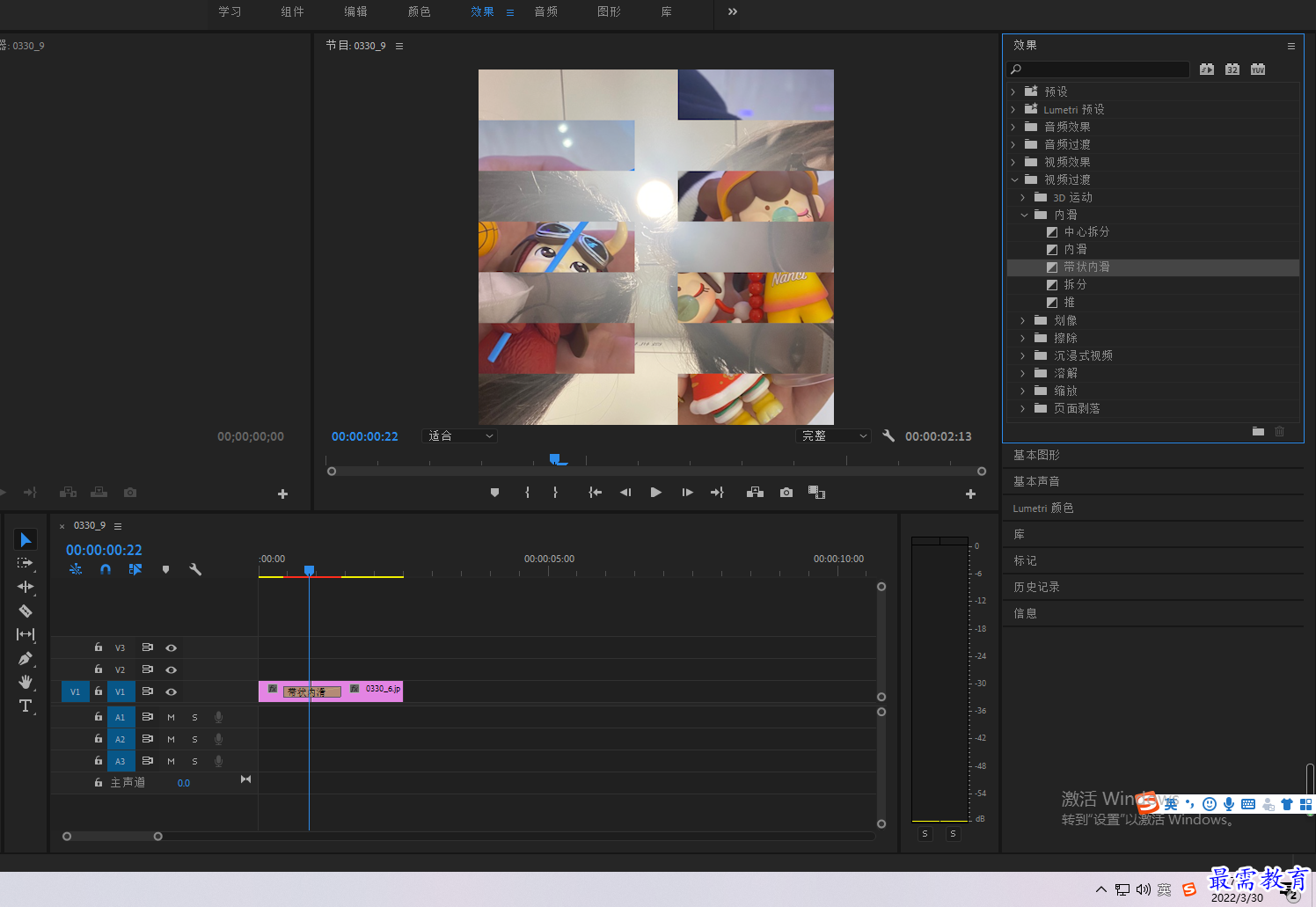Screen dimensions: 1316x907
Task: Click the Lift button
Action: 755,493
